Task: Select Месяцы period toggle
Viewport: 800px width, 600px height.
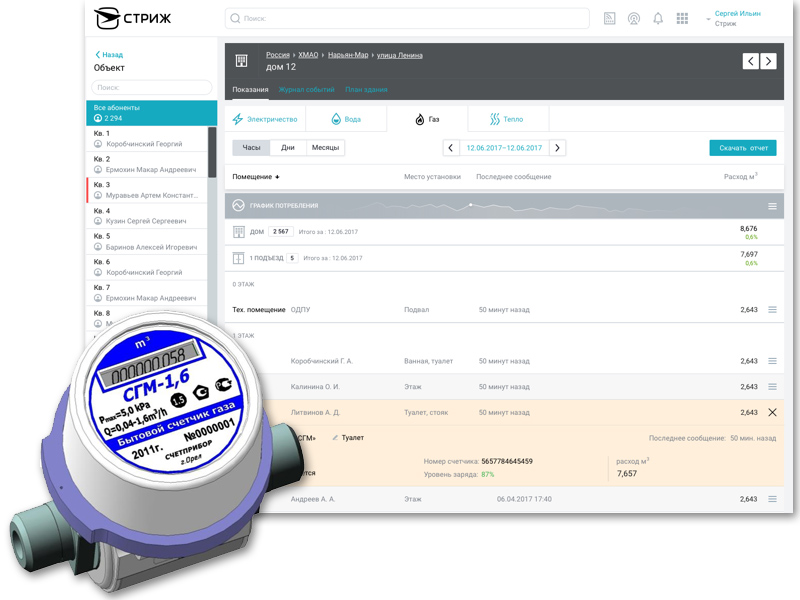Action: [x=326, y=147]
